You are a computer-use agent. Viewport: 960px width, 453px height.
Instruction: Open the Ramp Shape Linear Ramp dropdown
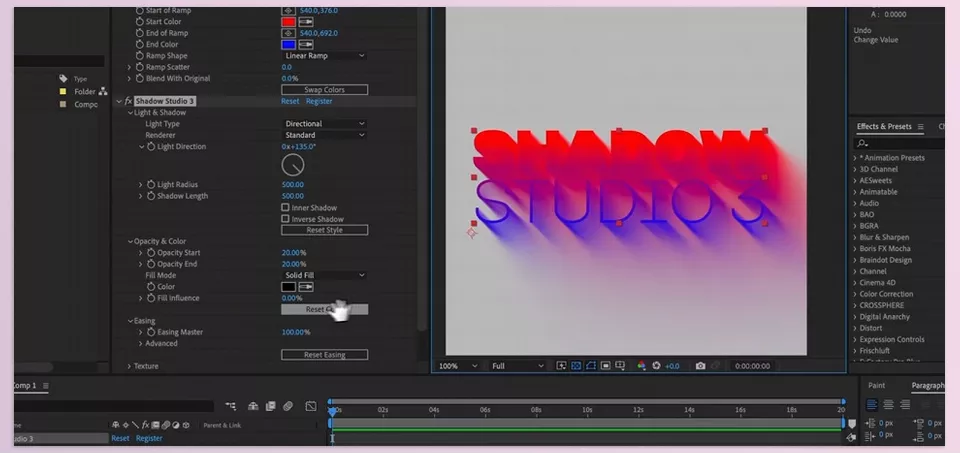tap(324, 56)
